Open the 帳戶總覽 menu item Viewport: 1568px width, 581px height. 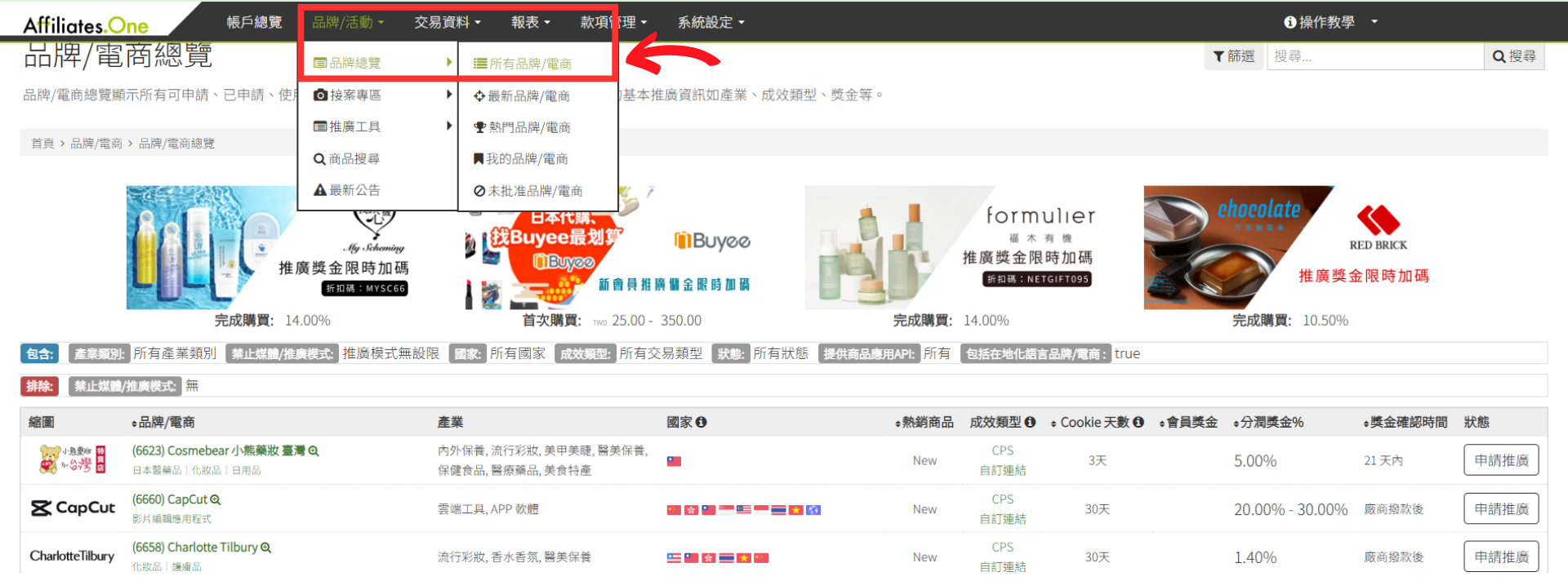255,22
